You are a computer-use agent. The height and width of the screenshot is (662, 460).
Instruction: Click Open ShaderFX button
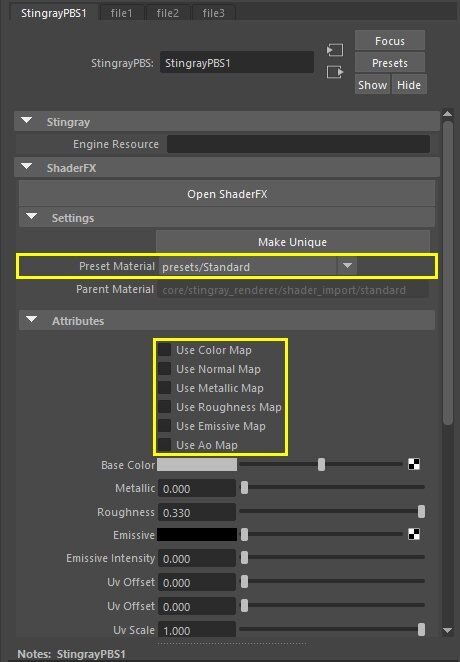click(x=227, y=194)
